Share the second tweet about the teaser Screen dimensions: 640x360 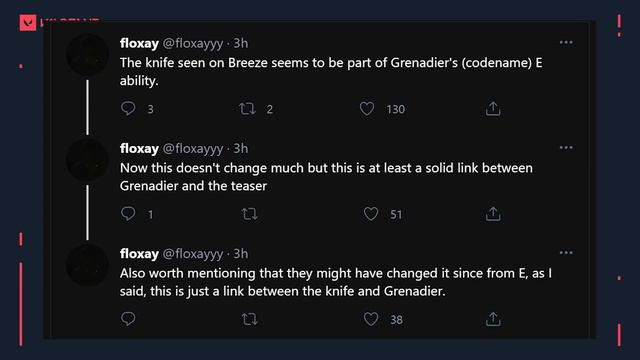(x=493, y=214)
